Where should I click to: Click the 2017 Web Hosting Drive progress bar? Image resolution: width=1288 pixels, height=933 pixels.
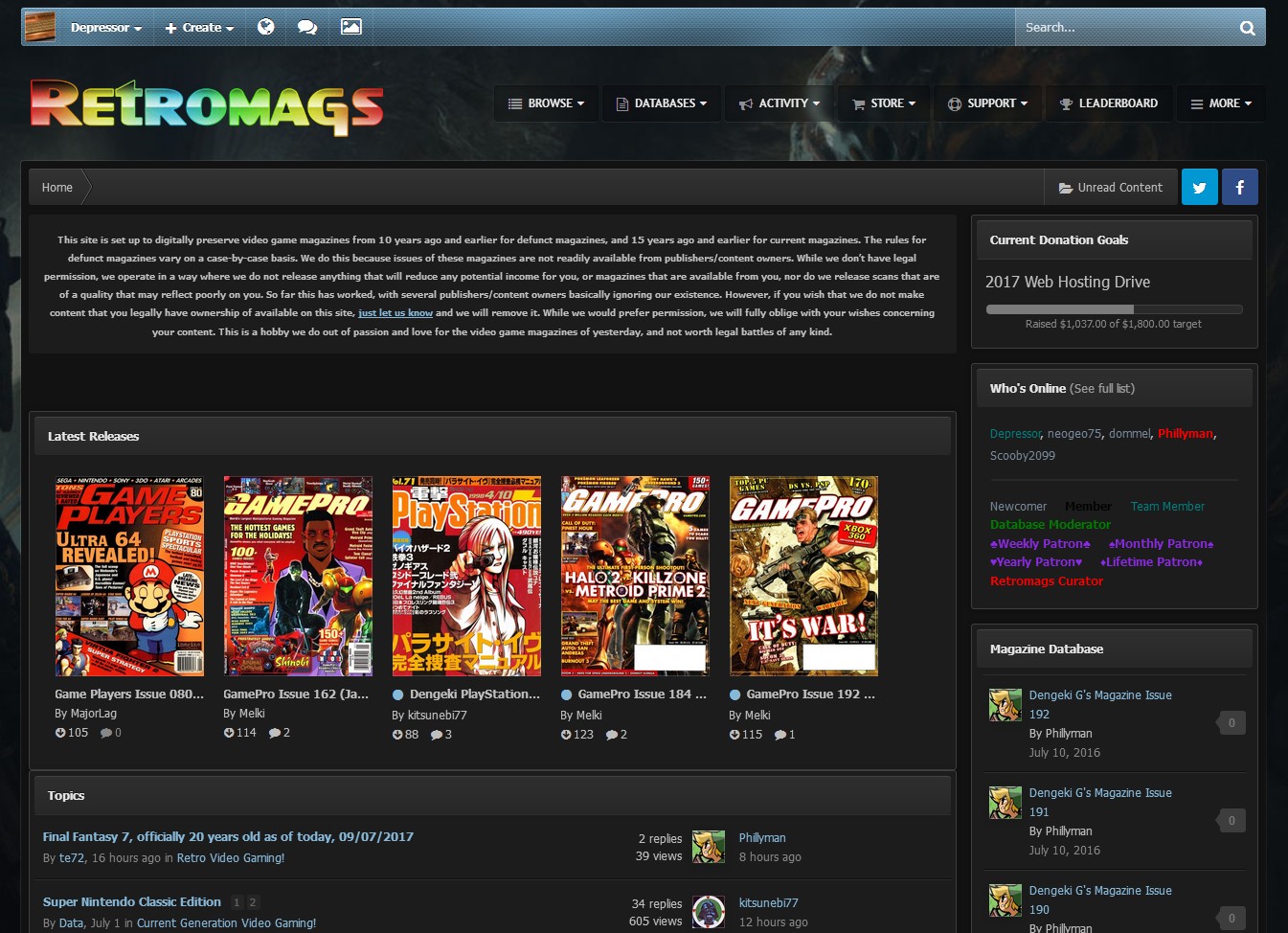[1115, 309]
